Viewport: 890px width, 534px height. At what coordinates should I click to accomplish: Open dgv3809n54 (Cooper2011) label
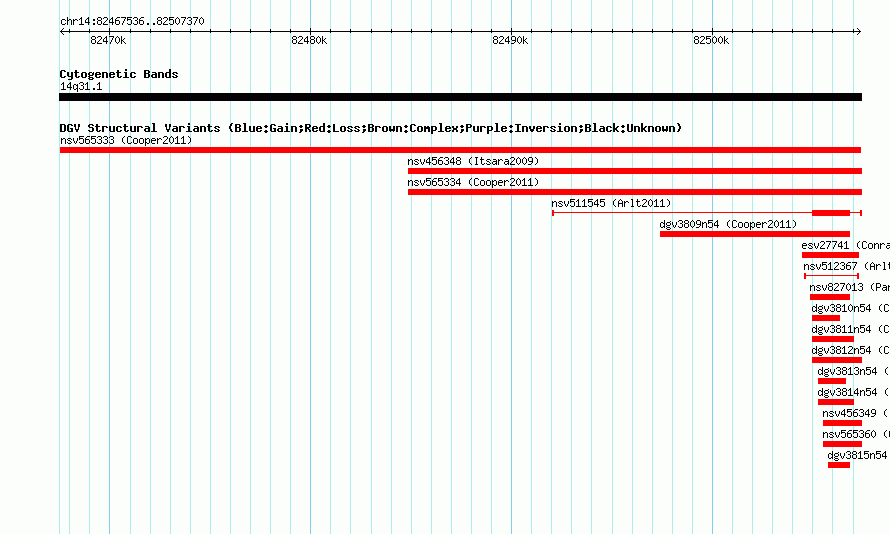728,224
